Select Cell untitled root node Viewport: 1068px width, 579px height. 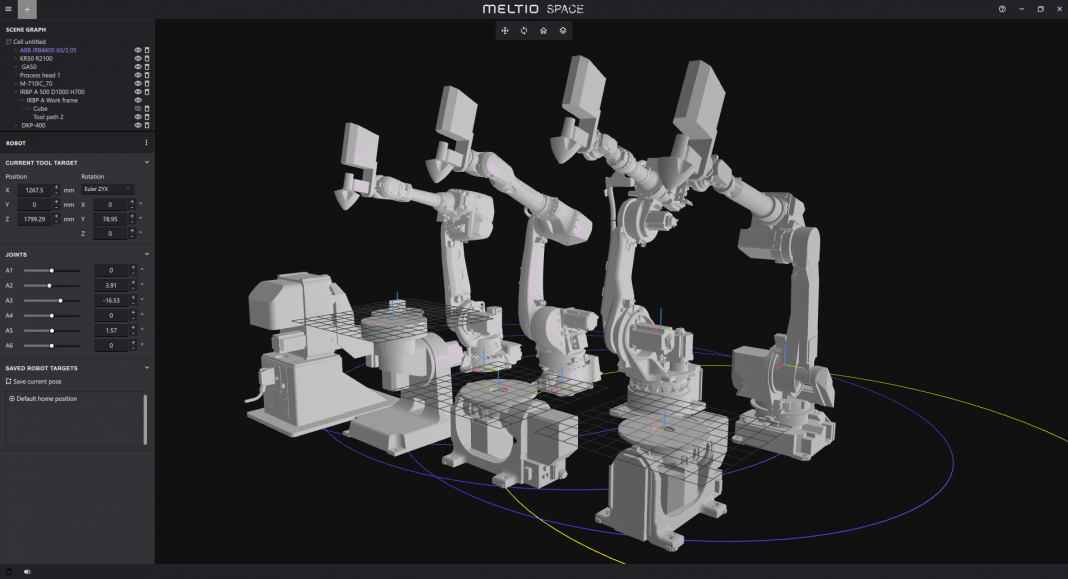coord(29,42)
